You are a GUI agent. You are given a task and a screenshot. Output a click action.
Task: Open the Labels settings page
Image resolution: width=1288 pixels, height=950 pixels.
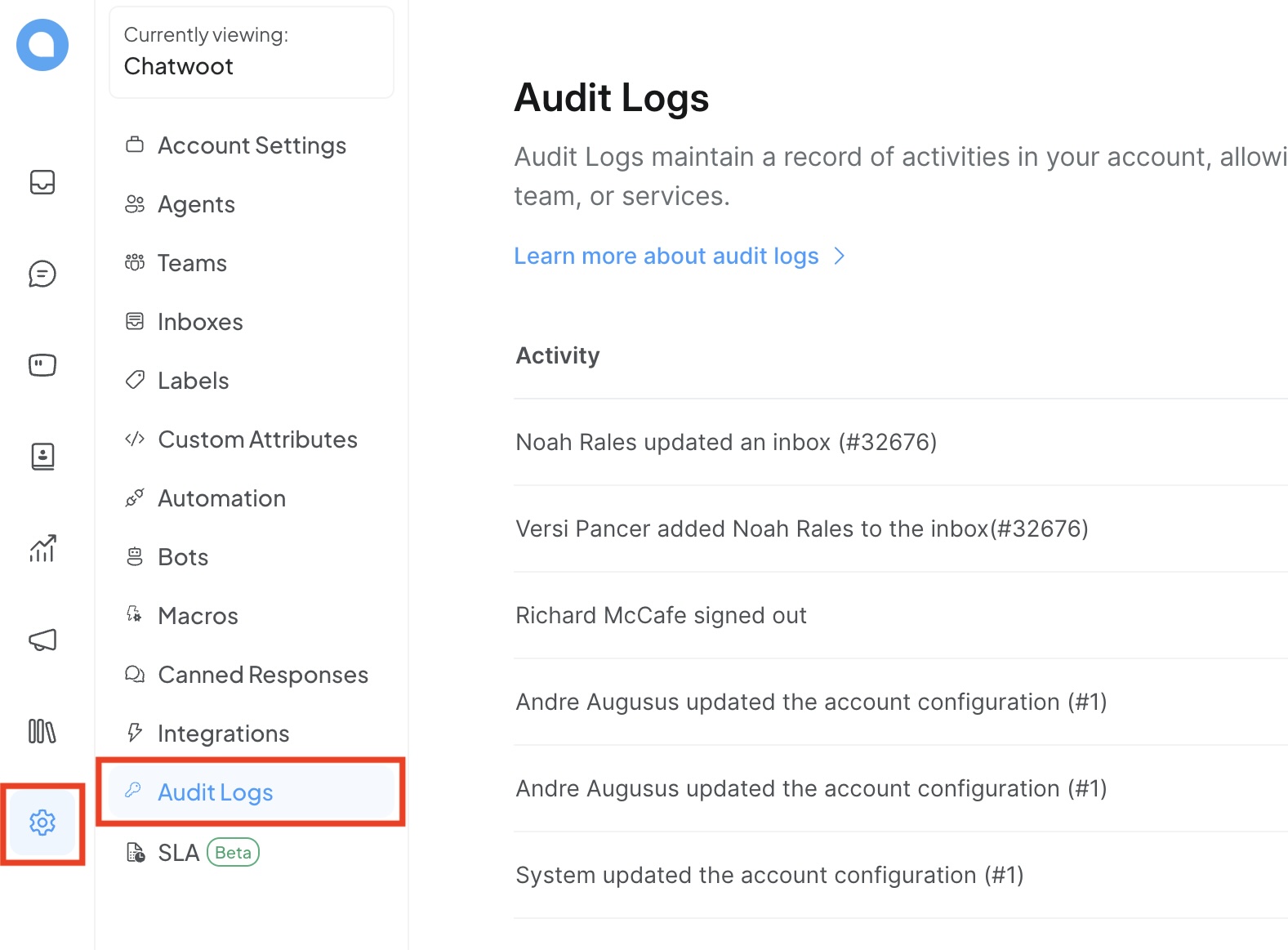[x=193, y=381]
